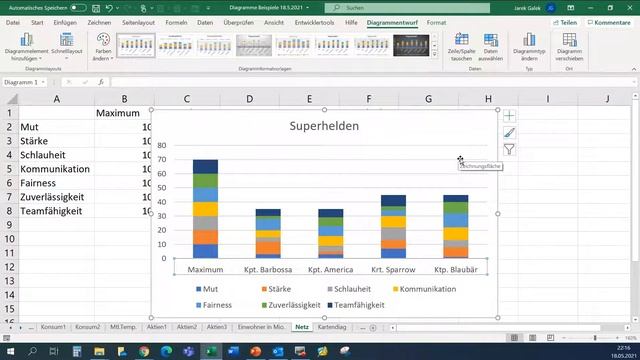Click inside the formula bar
The image size is (640, 360).
371,82
